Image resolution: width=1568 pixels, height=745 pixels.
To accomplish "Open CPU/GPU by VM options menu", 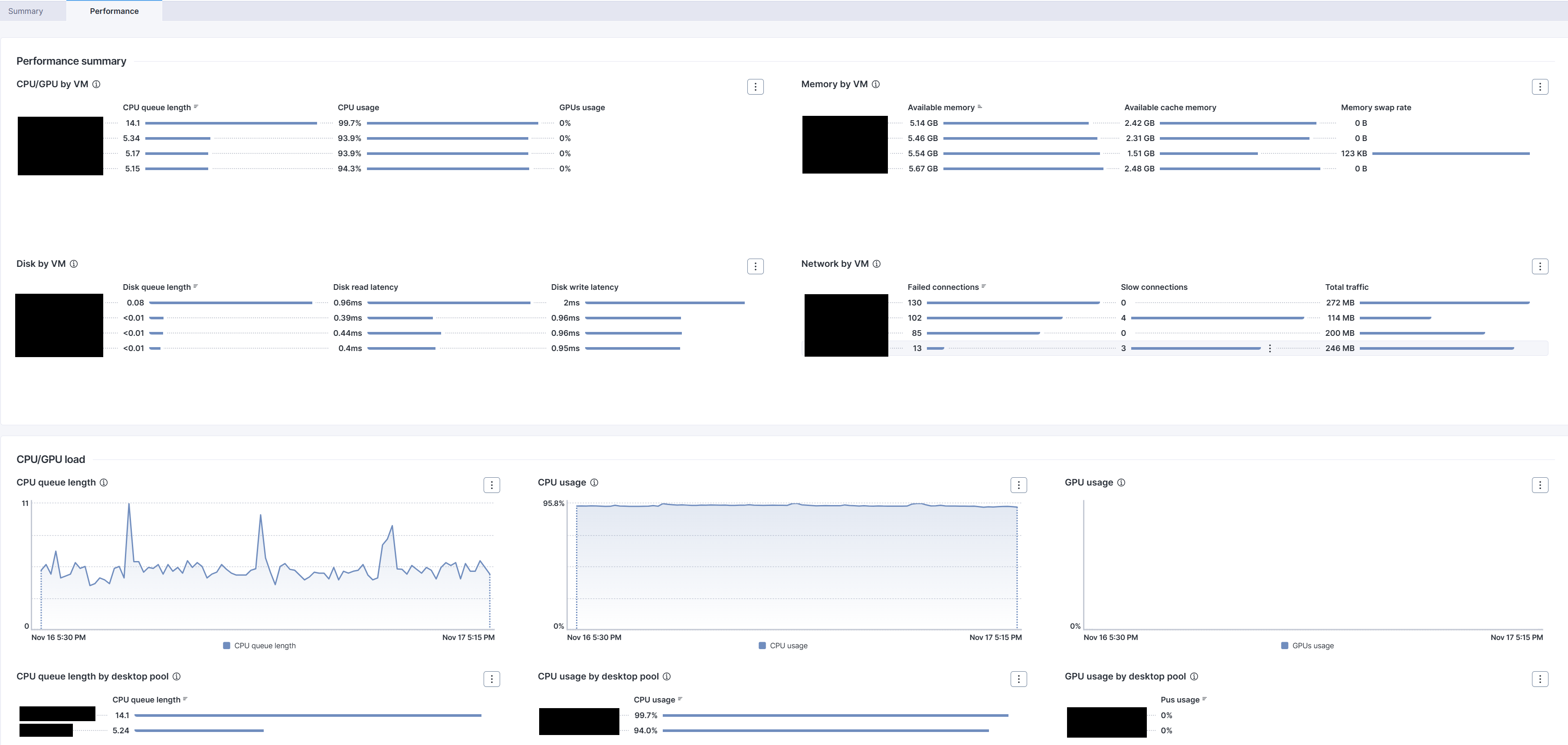I will 755,87.
